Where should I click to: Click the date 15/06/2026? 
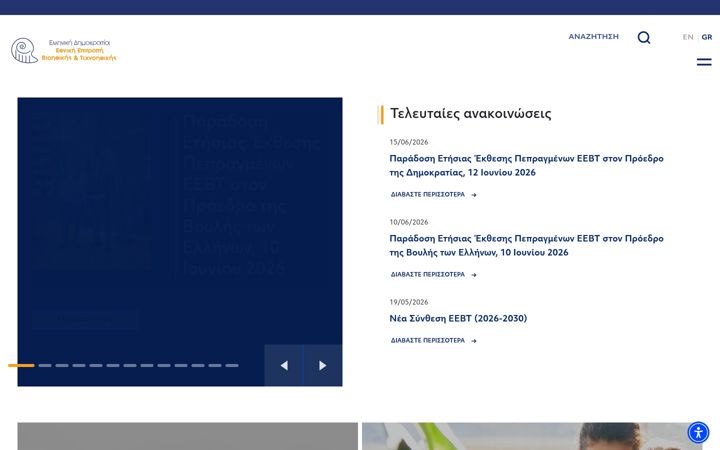[x=409, y=142]
